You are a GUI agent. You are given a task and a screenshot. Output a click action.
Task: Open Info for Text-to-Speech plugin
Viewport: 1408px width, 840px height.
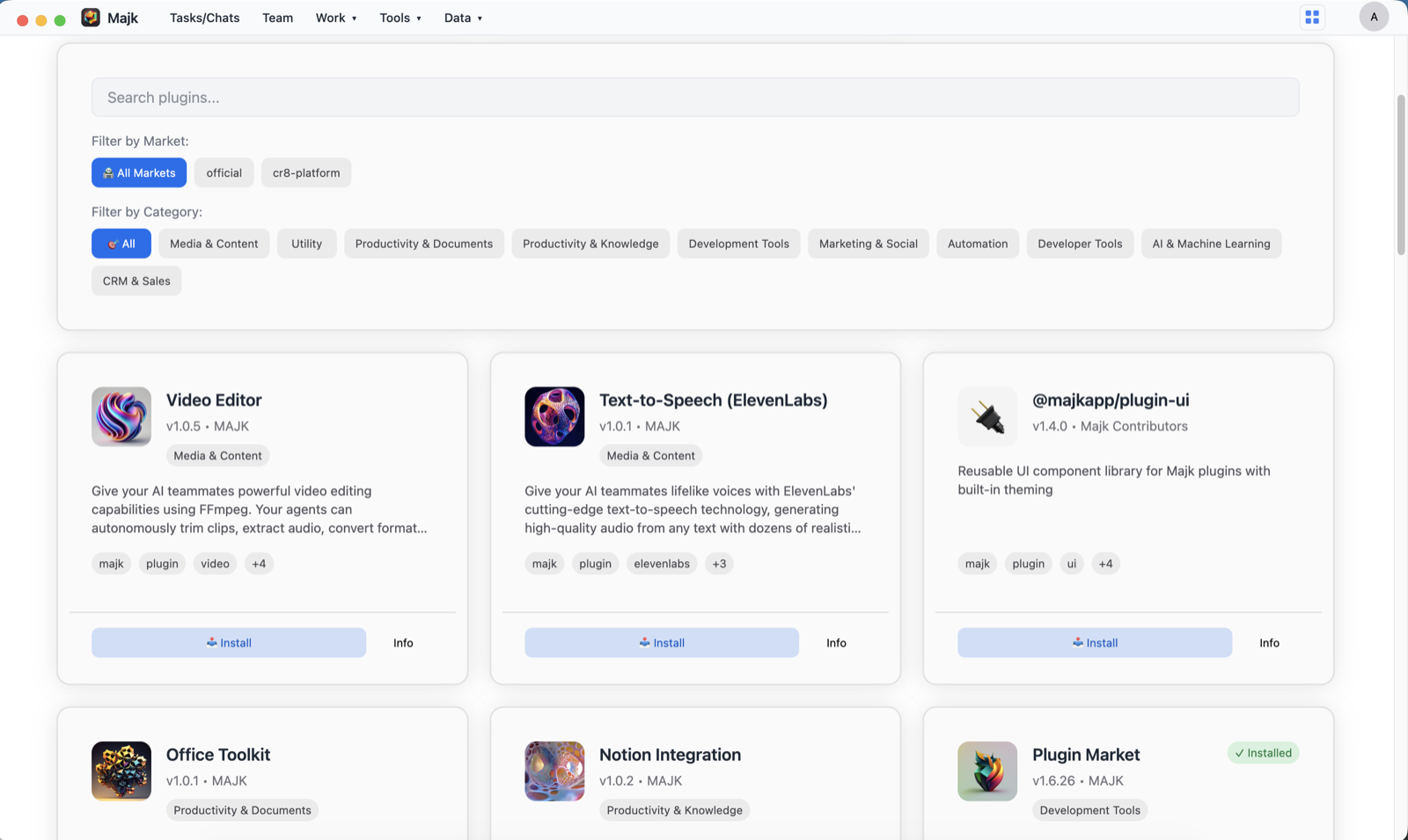(x=836, y=643)
